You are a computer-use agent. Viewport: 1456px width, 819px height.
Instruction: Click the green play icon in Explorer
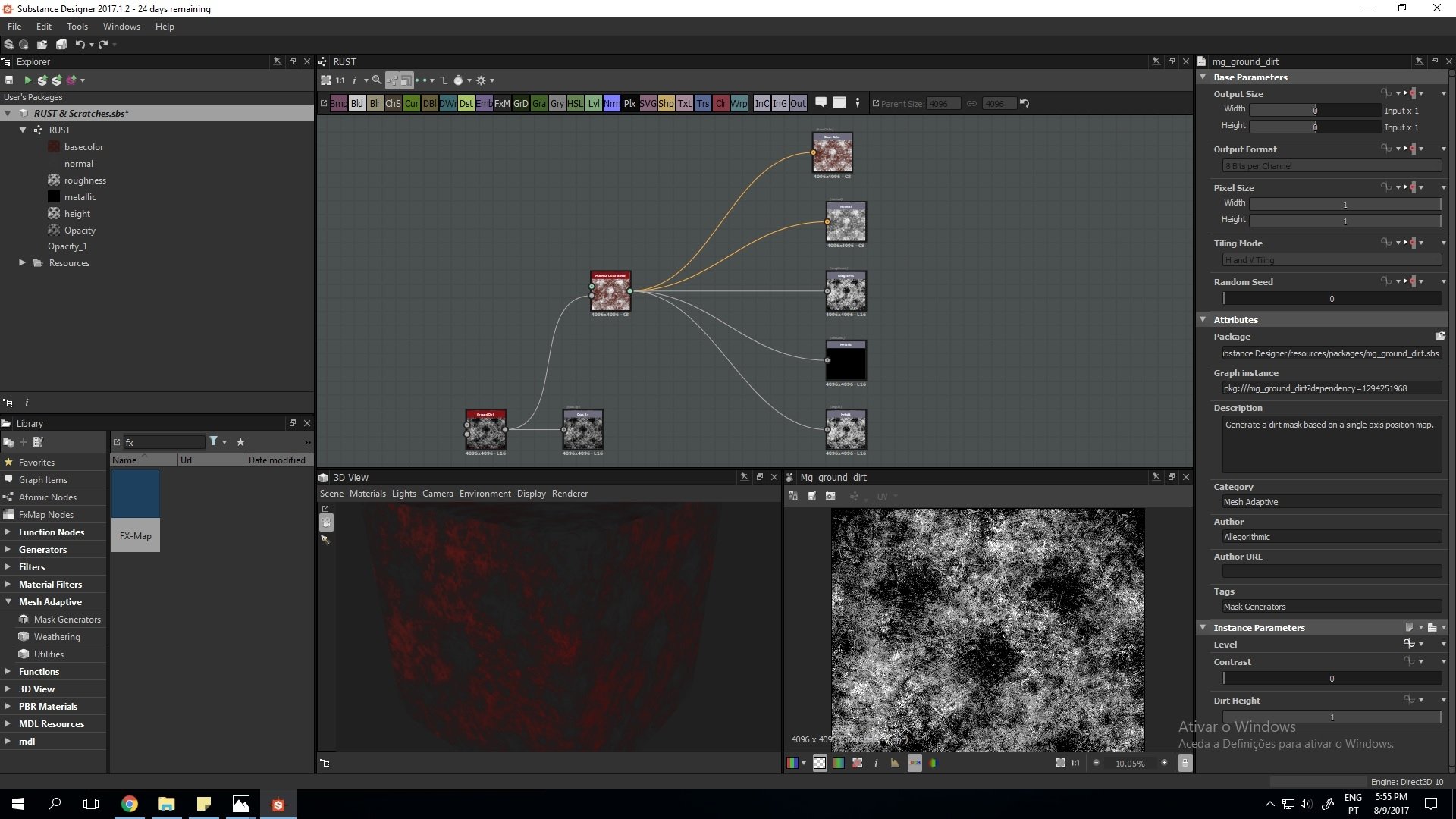pos(28,80)
